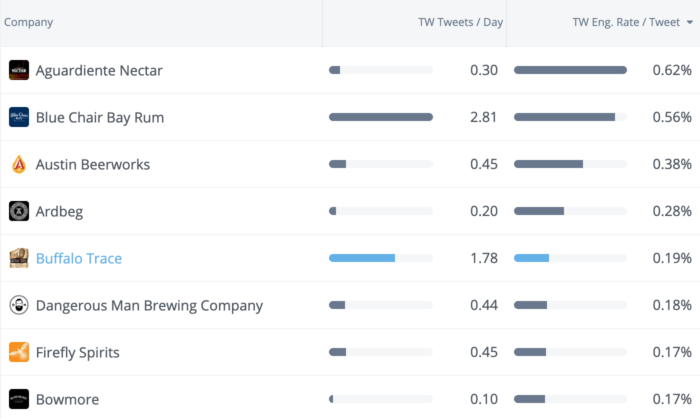Click Aguardiente Nectar engagement rate bar

pos(570,70)
